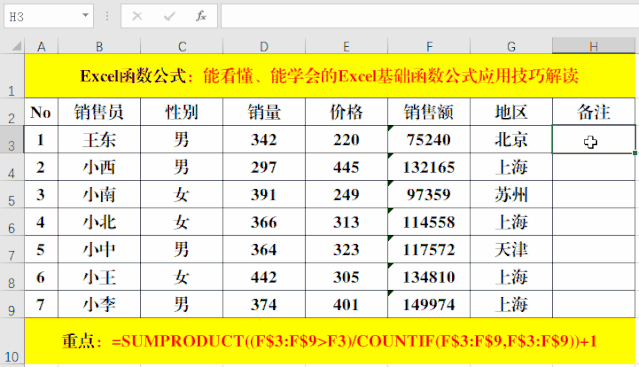
Task: Open the Insert Function fx dialog
Action: pos(201,16)
